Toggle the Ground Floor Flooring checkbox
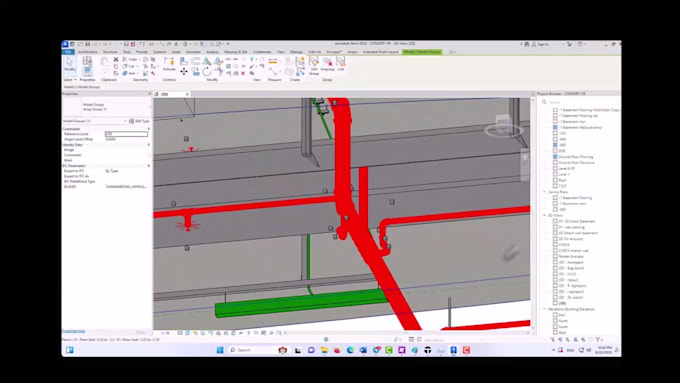The width and height of the screenshot is (680, 383). (555, 157)
